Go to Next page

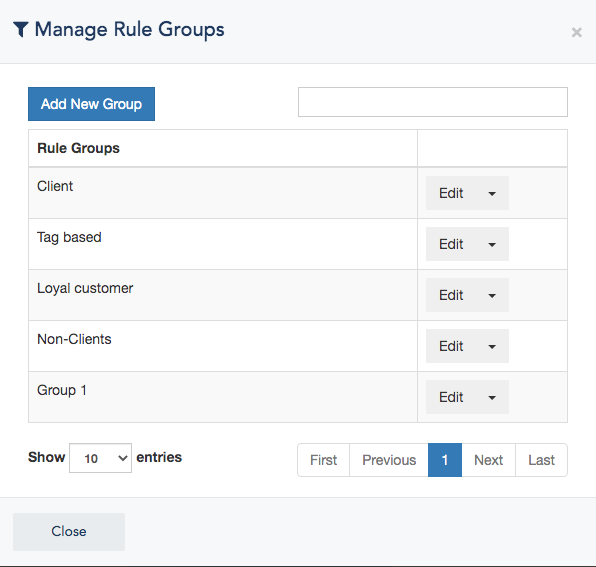pos(488,460)
